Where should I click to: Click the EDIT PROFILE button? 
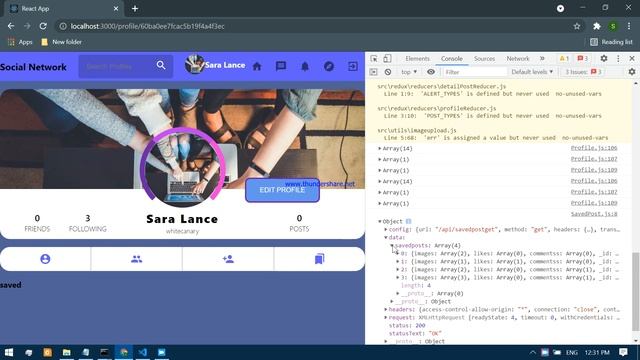pos(282,190)
